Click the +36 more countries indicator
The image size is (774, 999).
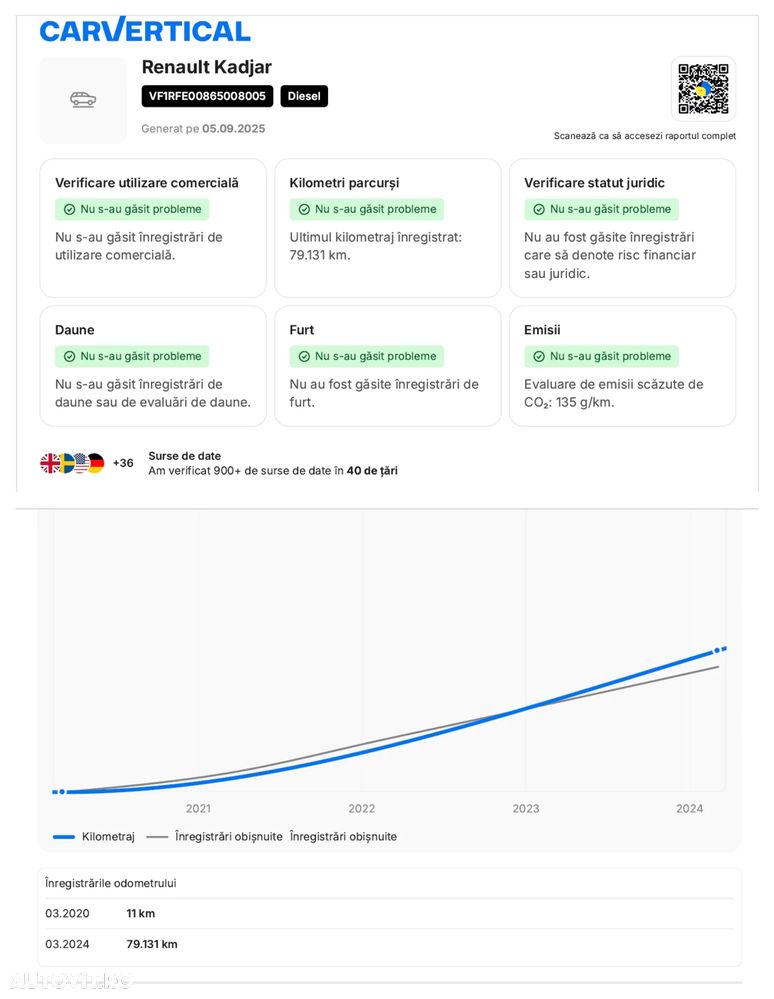123,463
